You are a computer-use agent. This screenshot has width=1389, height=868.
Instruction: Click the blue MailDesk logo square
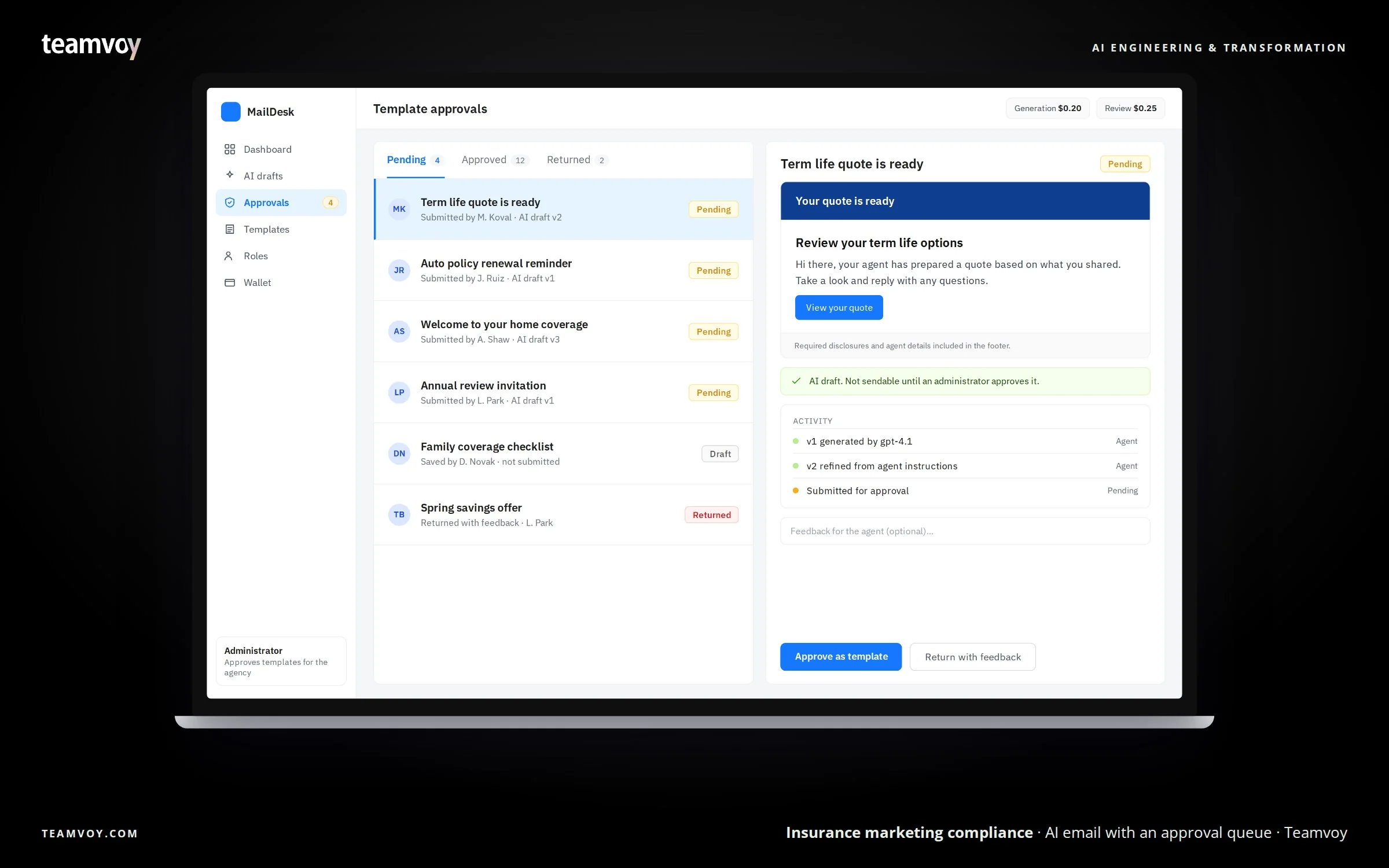click(x=230, y=112)
